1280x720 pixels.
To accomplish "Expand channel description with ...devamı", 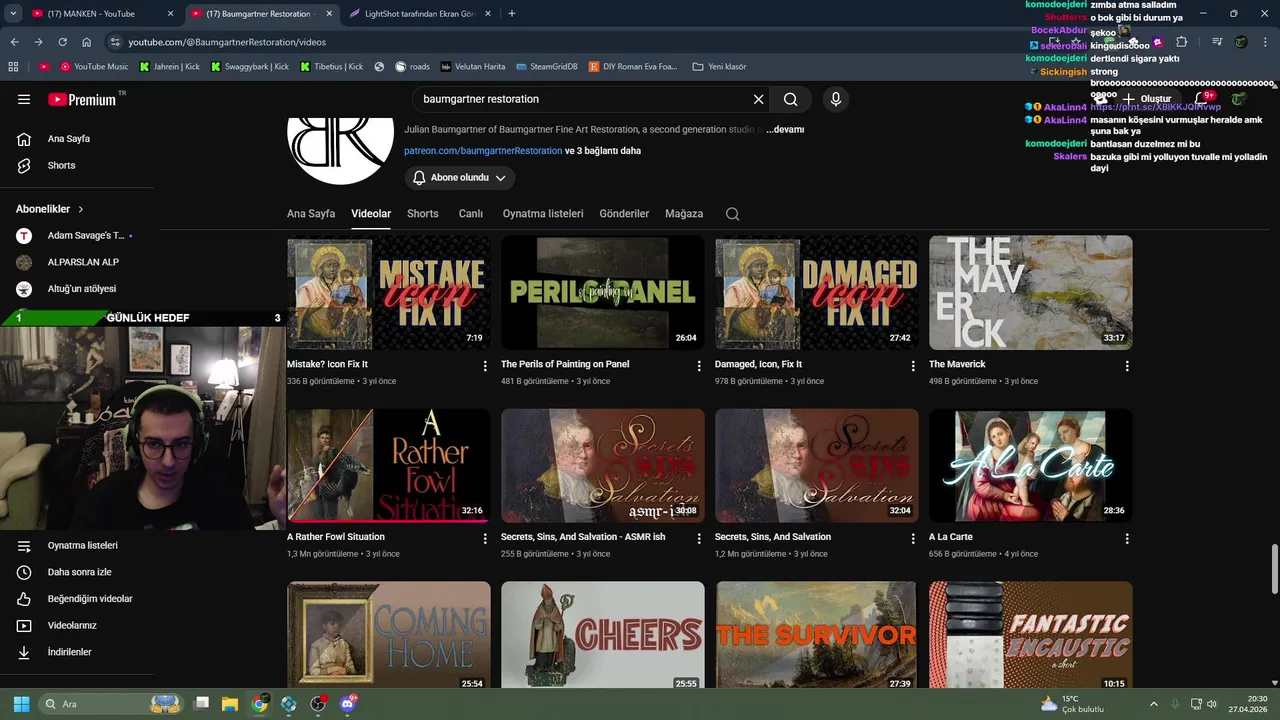I will pos(785,129).
